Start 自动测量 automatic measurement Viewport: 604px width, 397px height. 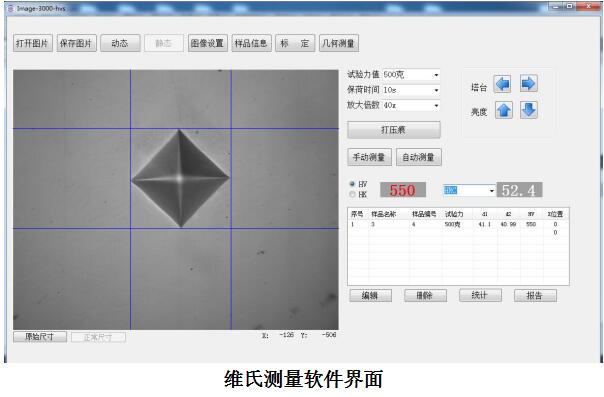click(x=418, y=157)
